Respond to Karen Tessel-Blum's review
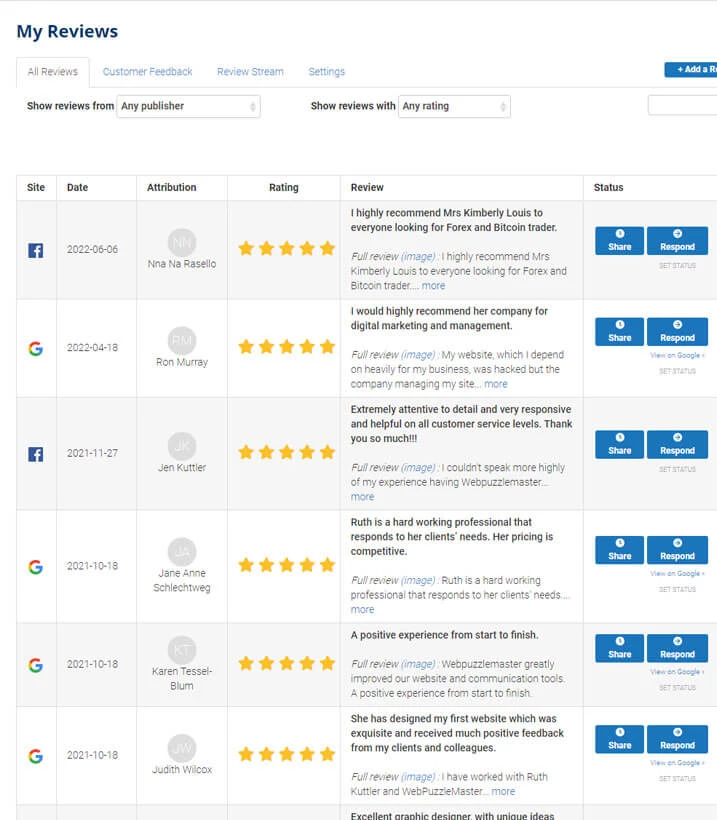 click(x=677, y=648)
